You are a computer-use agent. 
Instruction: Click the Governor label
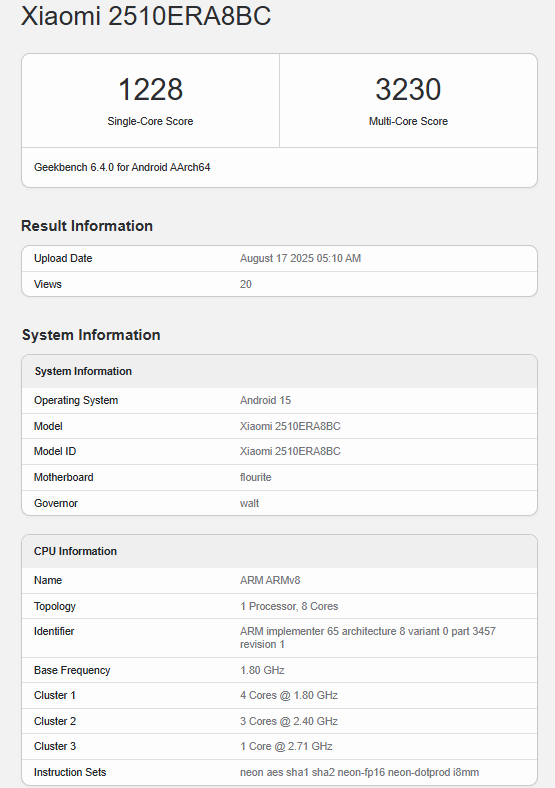[56, 504]
